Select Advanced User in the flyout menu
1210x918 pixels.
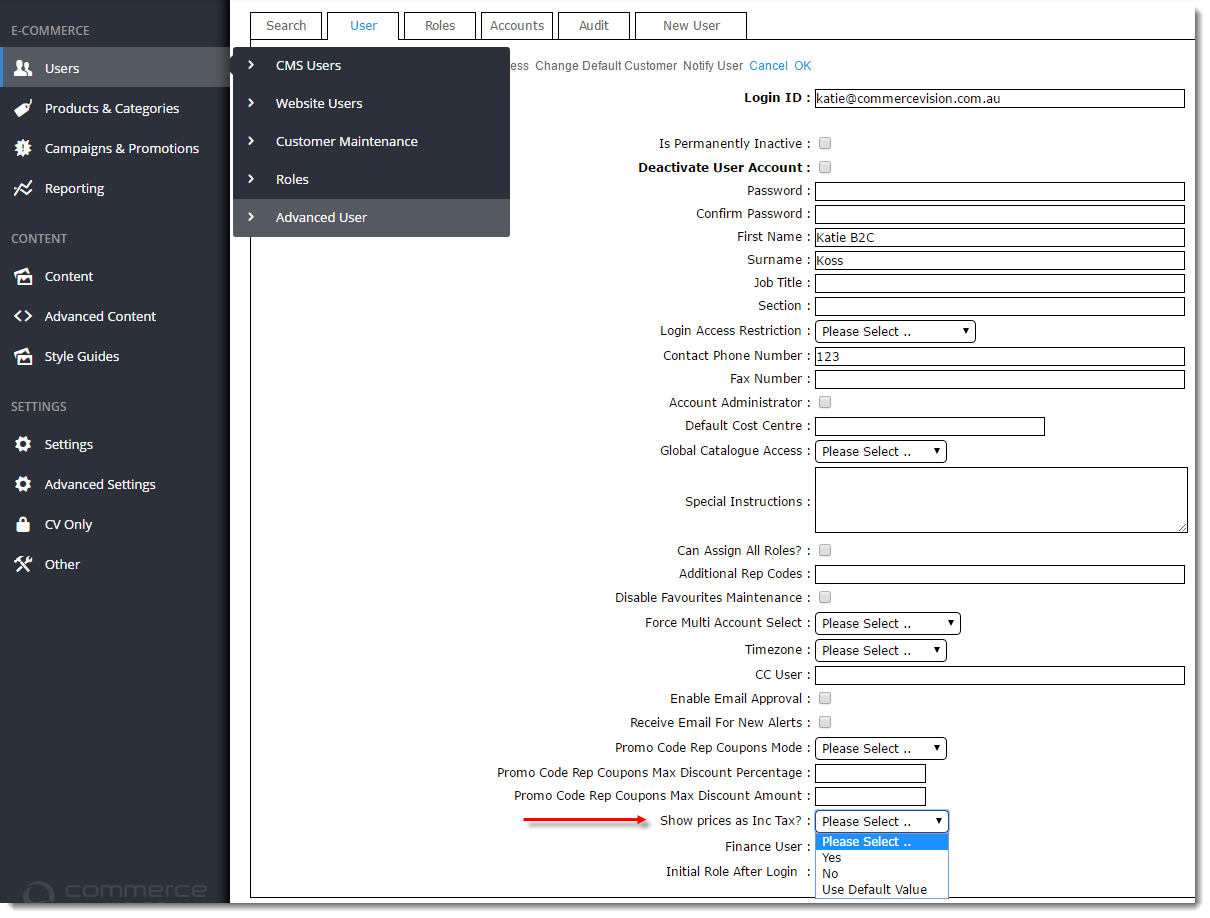point(372,218)
